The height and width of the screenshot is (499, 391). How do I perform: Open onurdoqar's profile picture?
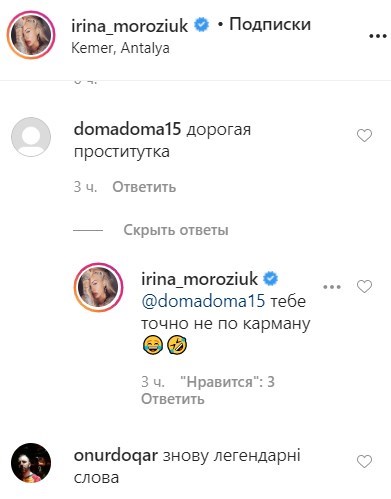(x=31, y=463)
